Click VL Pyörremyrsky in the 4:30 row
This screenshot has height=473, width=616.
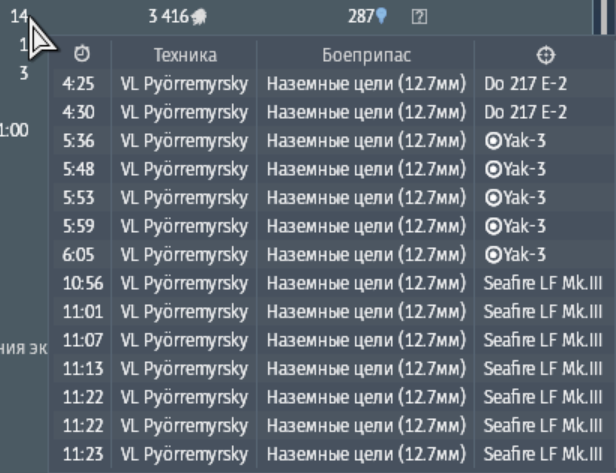click(184, 114)
